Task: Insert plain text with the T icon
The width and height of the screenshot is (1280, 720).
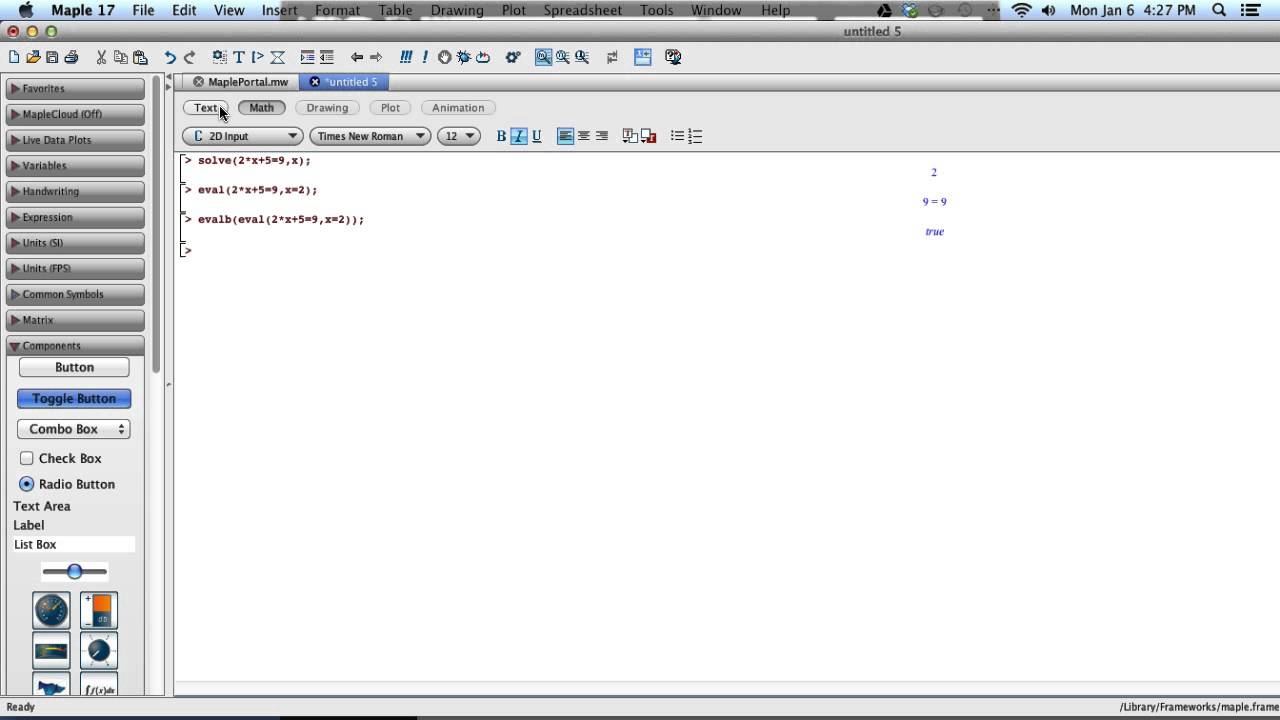Action: pos(238,57)
